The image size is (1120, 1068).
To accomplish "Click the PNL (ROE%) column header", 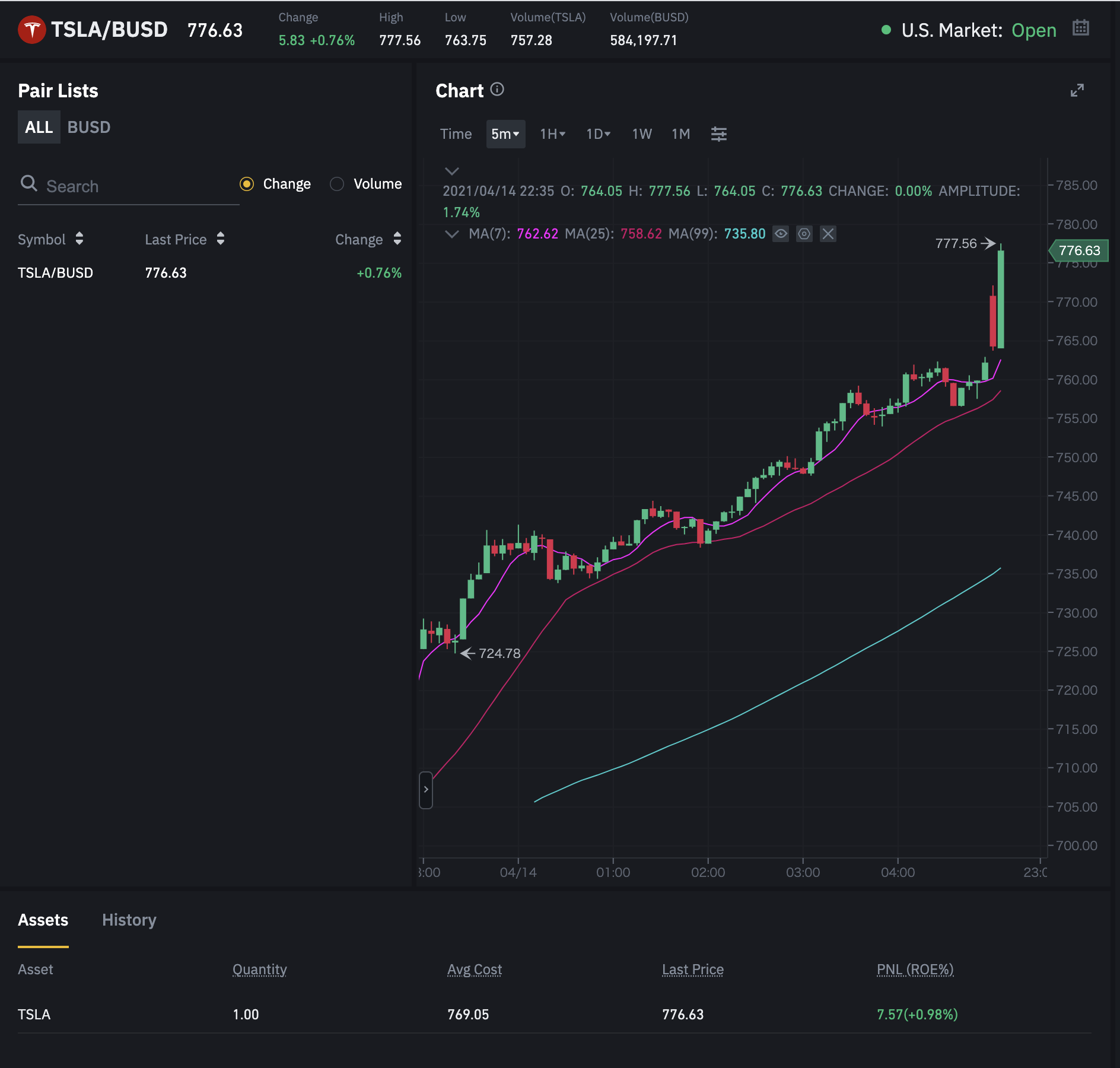I will coord(915,970).
